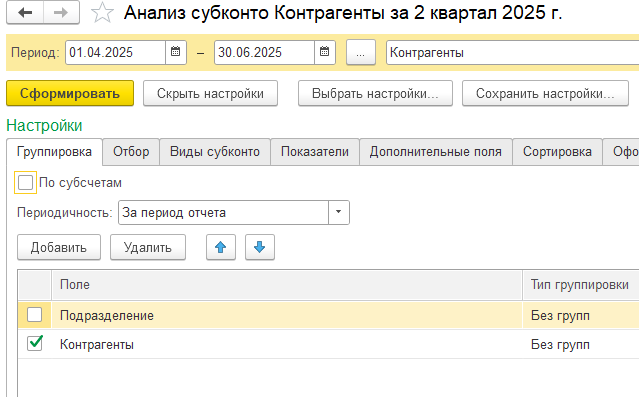The width and height of the screenshot is (639, 397).
Task: Open the Дополнительные поля tab
Action: pos(435,152)
